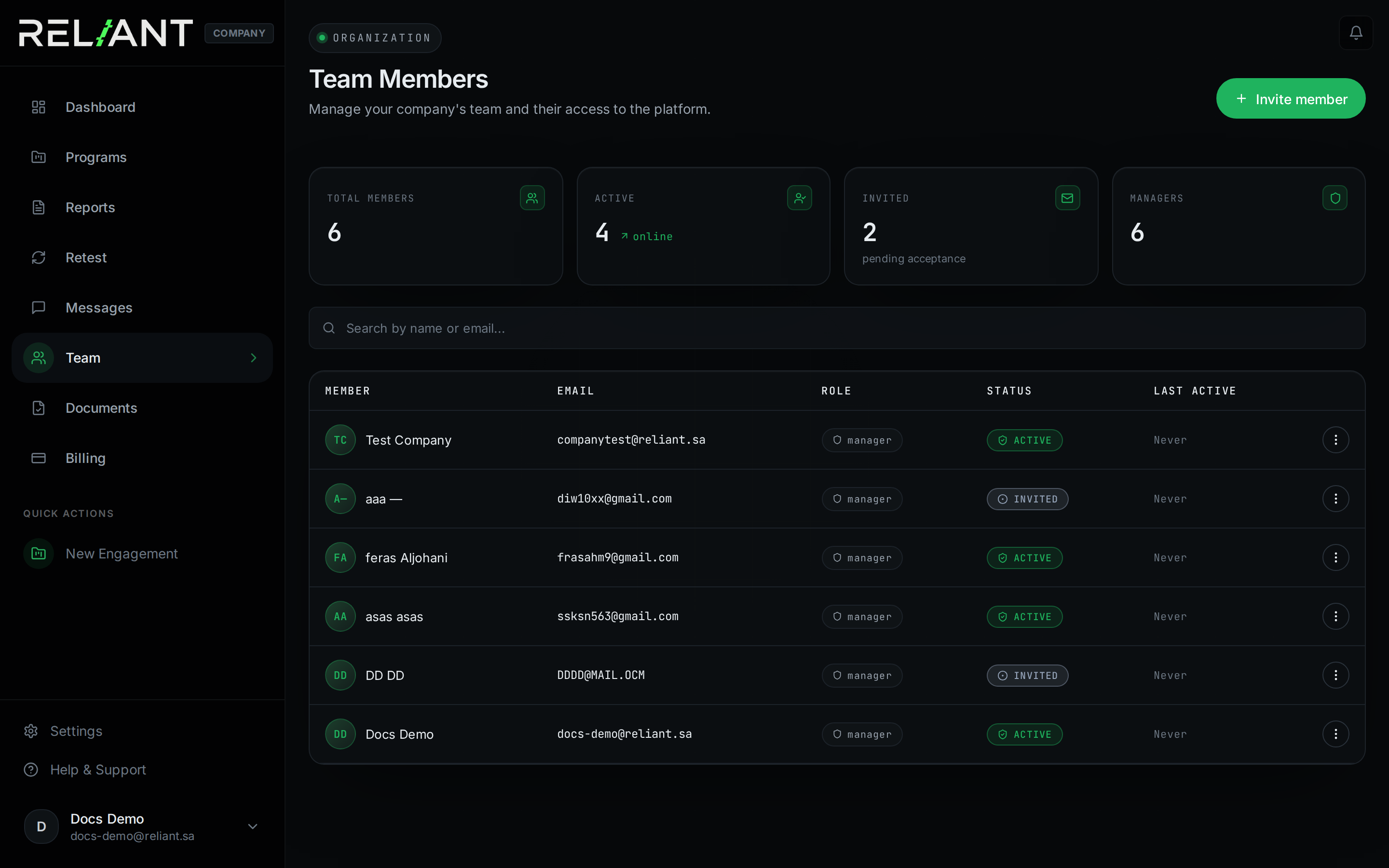The image size is (1389, 868).
Task: Open actions menu for feras Aljohani
Action: point(1335,557)
